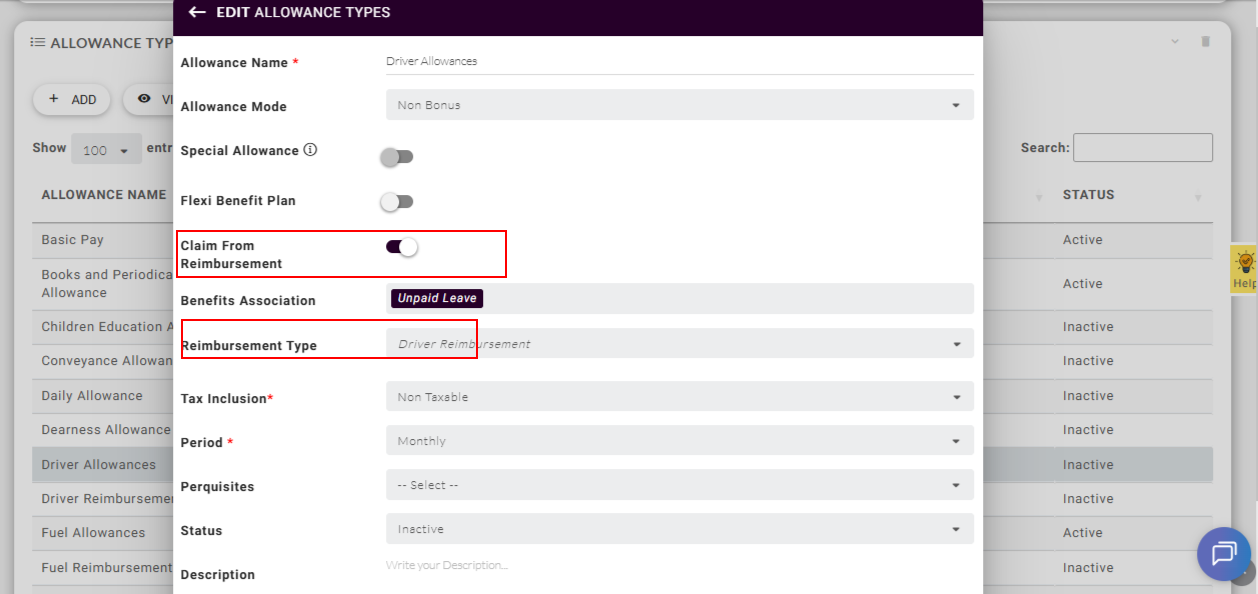This screenshot has width=1258, height=594.
Task: Click the Allowance Name text field
Action: tap(679, 61)
